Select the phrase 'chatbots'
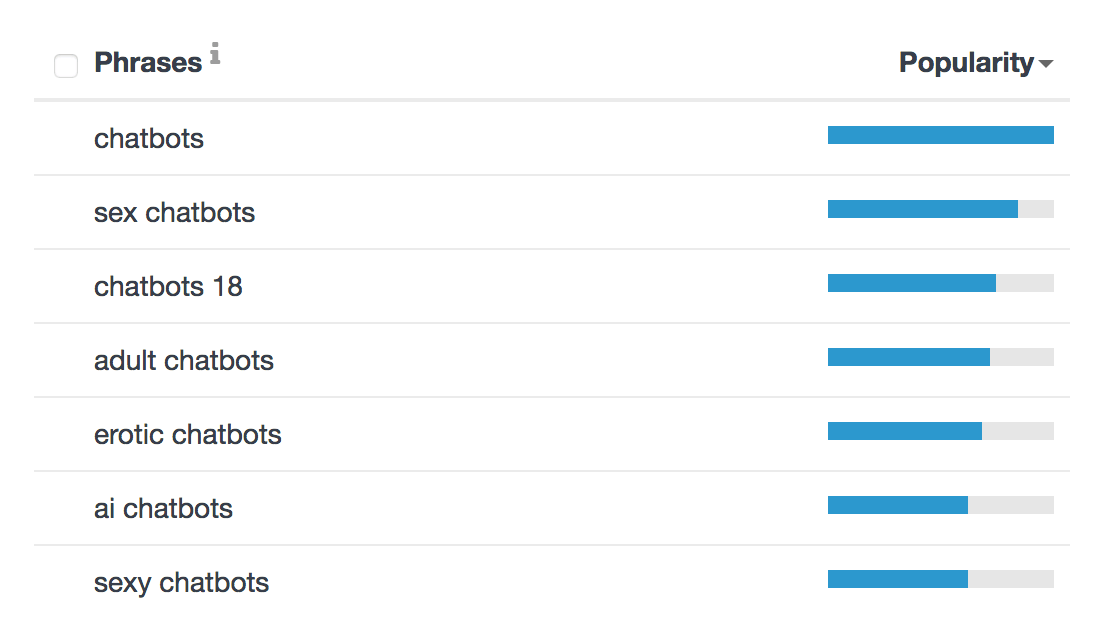Image resolution: width=1112 pixels, height=618 pixels. [149, 138]
